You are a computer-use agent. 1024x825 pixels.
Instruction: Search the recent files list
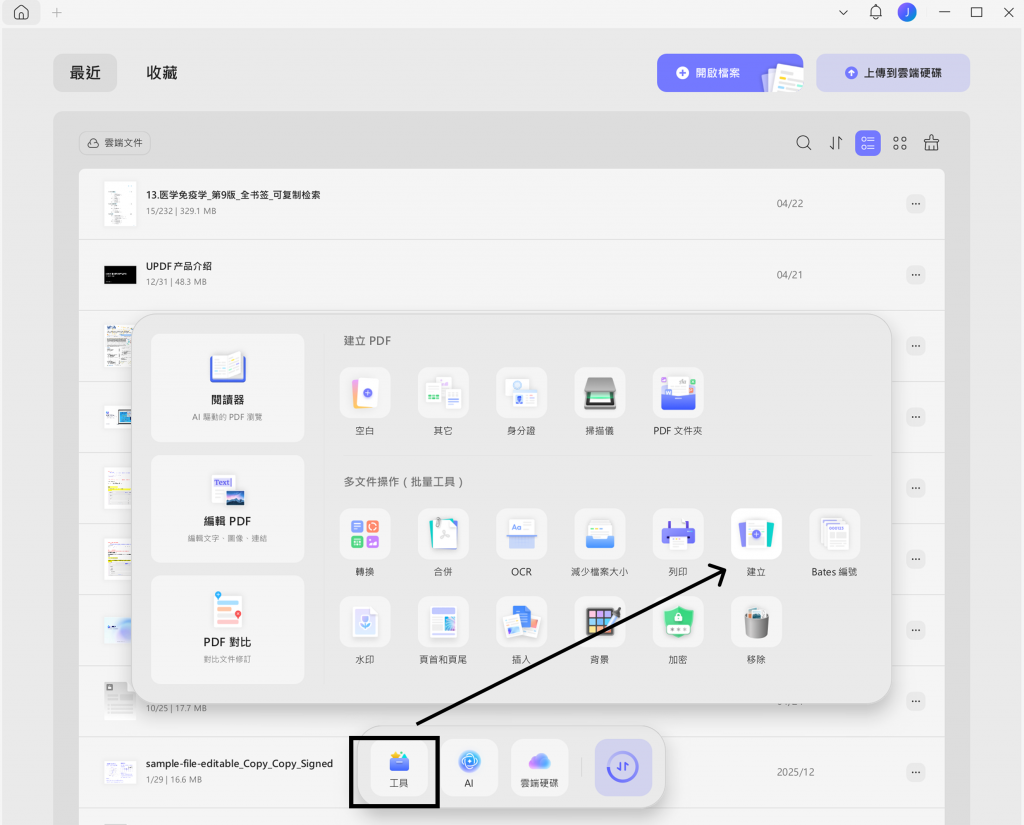pyautogui.click(x=804, y=143)
